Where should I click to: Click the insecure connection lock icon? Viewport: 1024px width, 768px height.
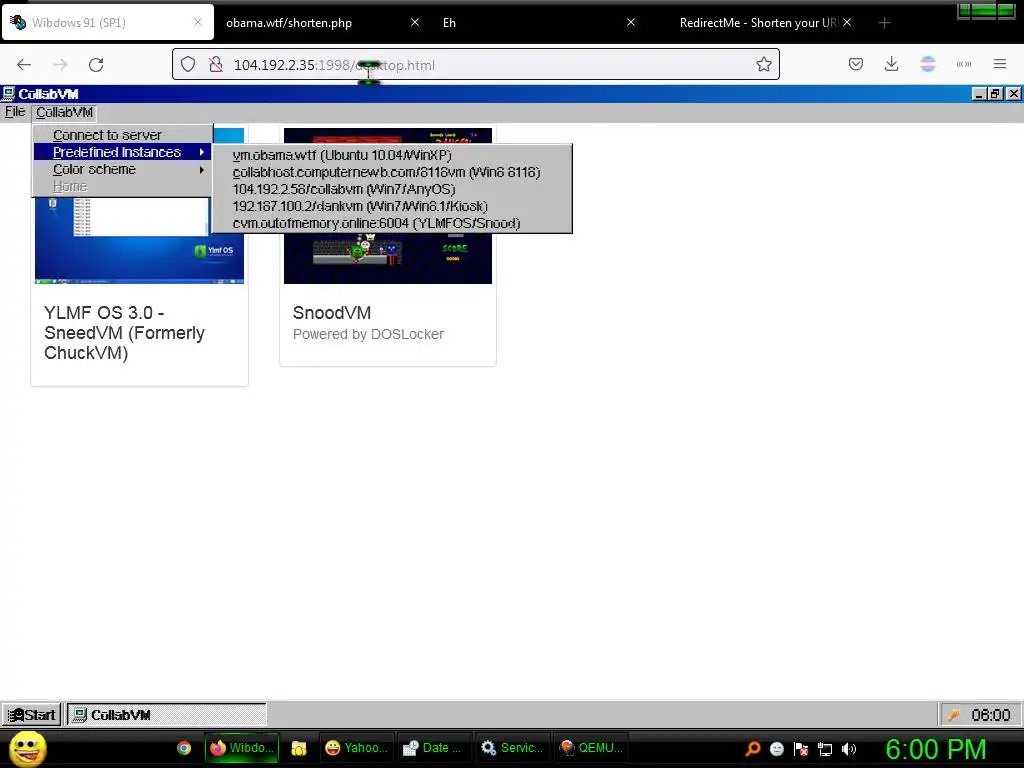tap(216, 65)
